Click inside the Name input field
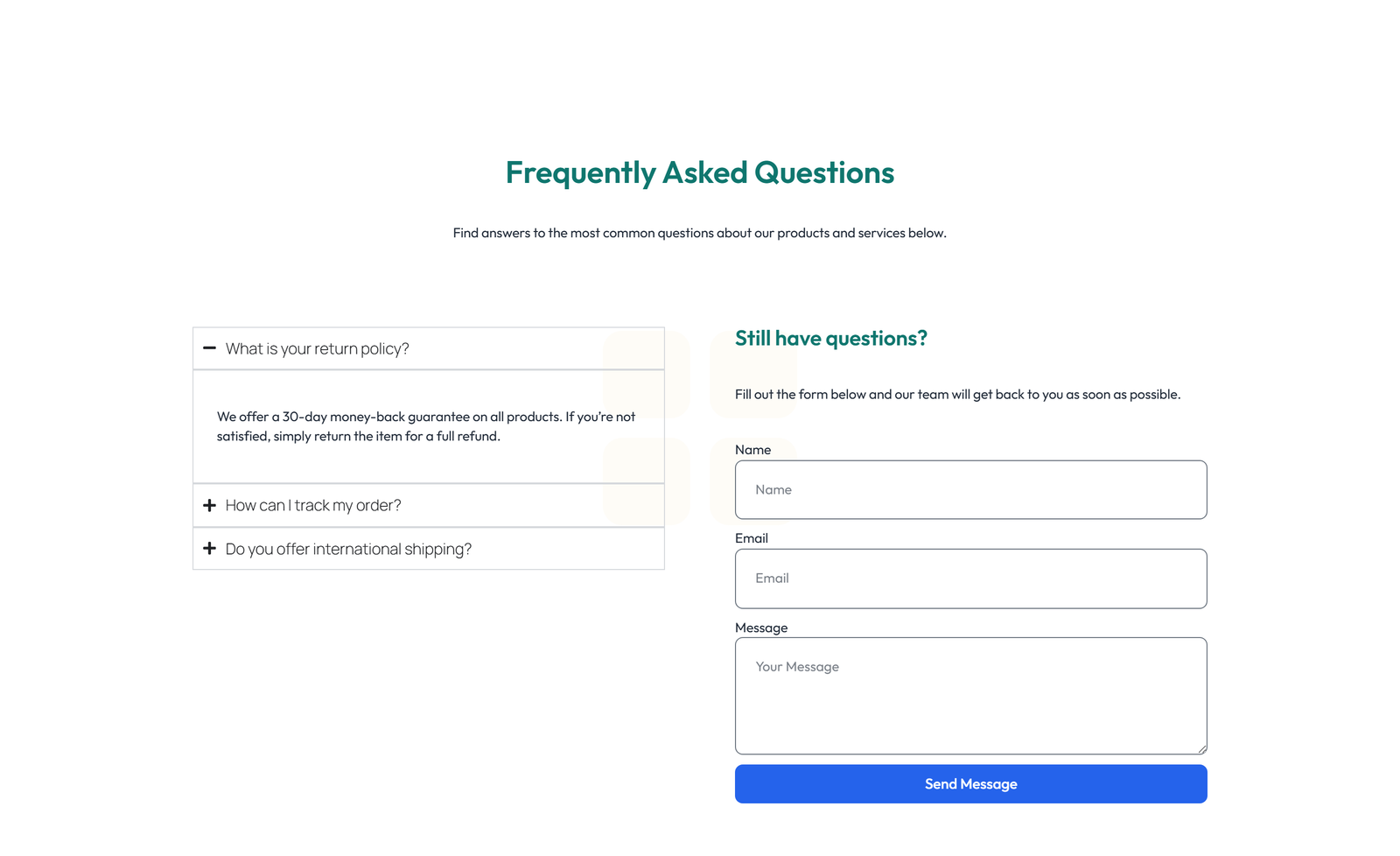The height and width of the screenshot is (856, 1400). coord(970,489)
